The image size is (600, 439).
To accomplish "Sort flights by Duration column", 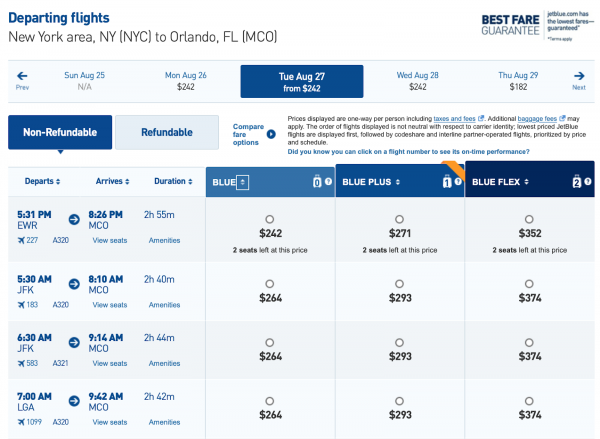I will pyautogui.click(x=170, y=181).
